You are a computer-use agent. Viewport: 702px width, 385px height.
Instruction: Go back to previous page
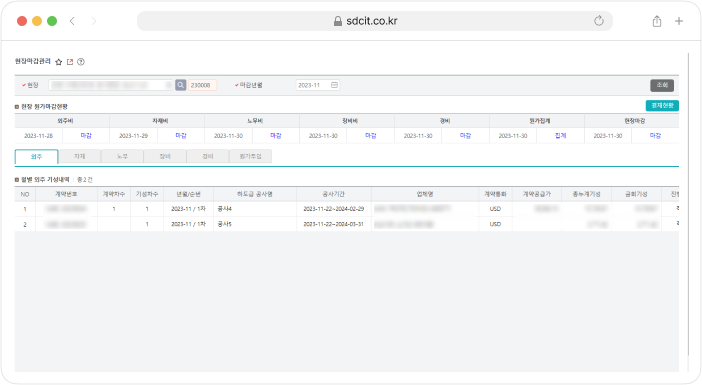click(x=72, y=21)
